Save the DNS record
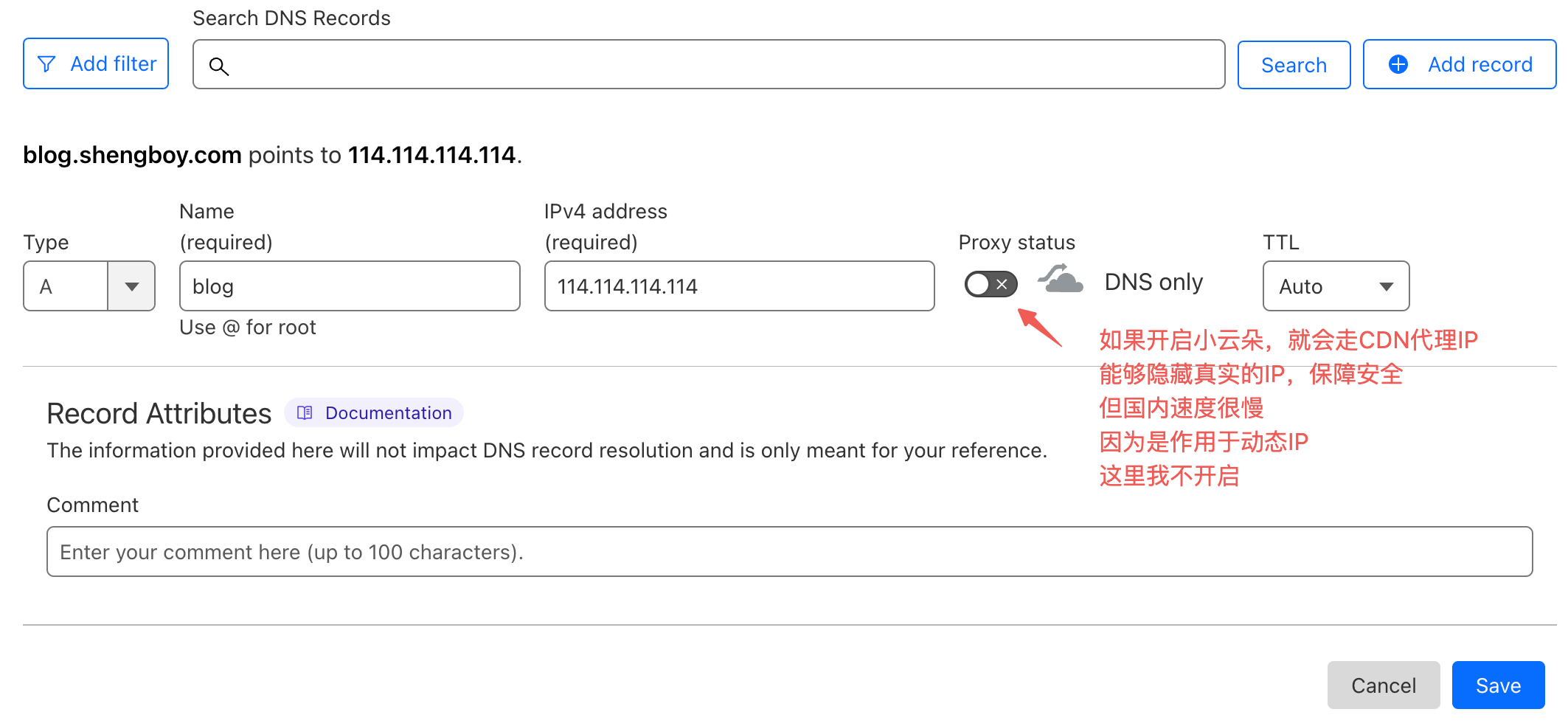 (1497, 685)
